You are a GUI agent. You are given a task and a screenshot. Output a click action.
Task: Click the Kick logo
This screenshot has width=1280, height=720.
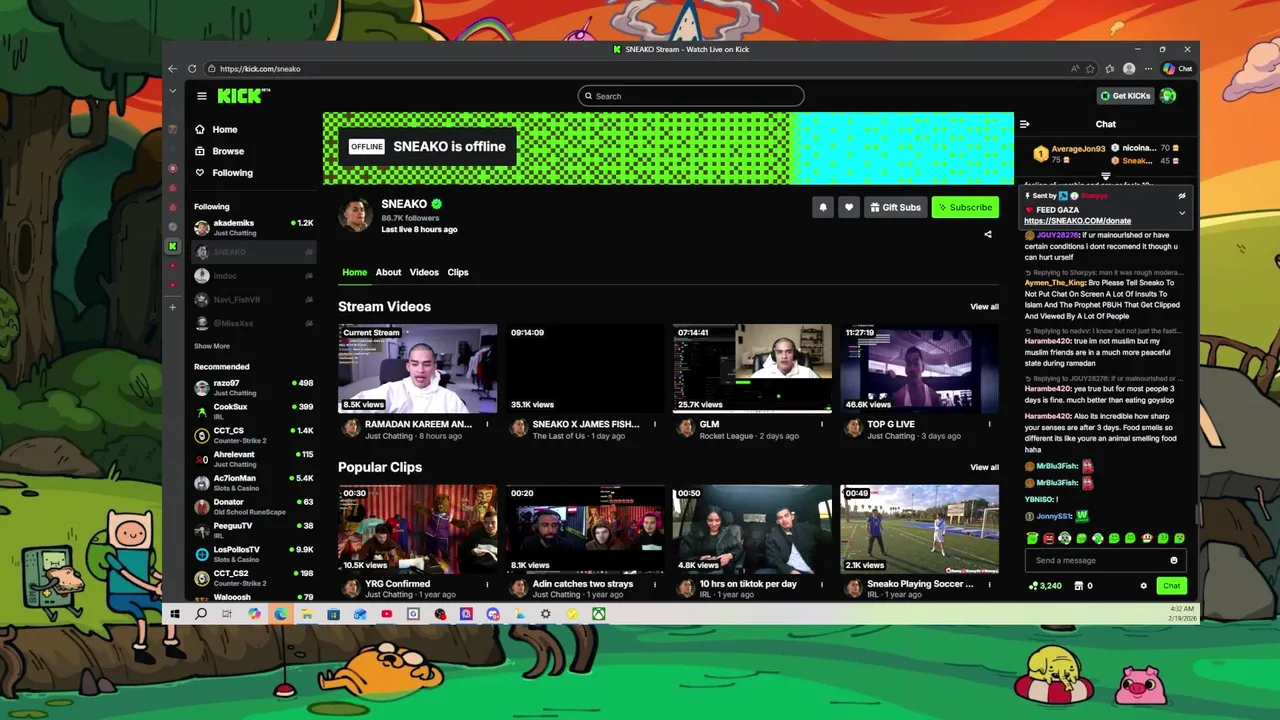coord(244,96)
